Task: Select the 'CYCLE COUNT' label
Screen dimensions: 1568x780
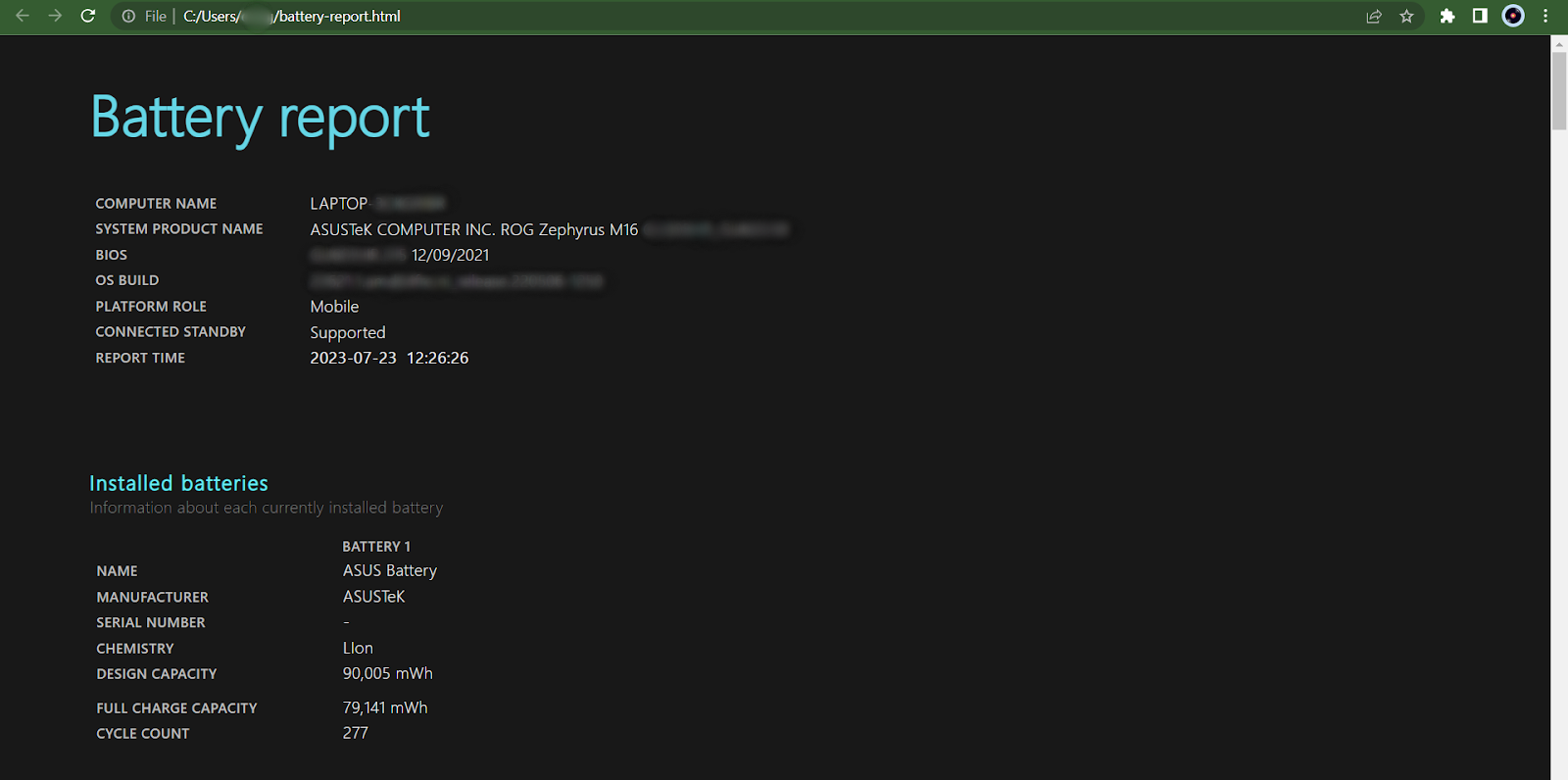Action: [x=143, y=734]
